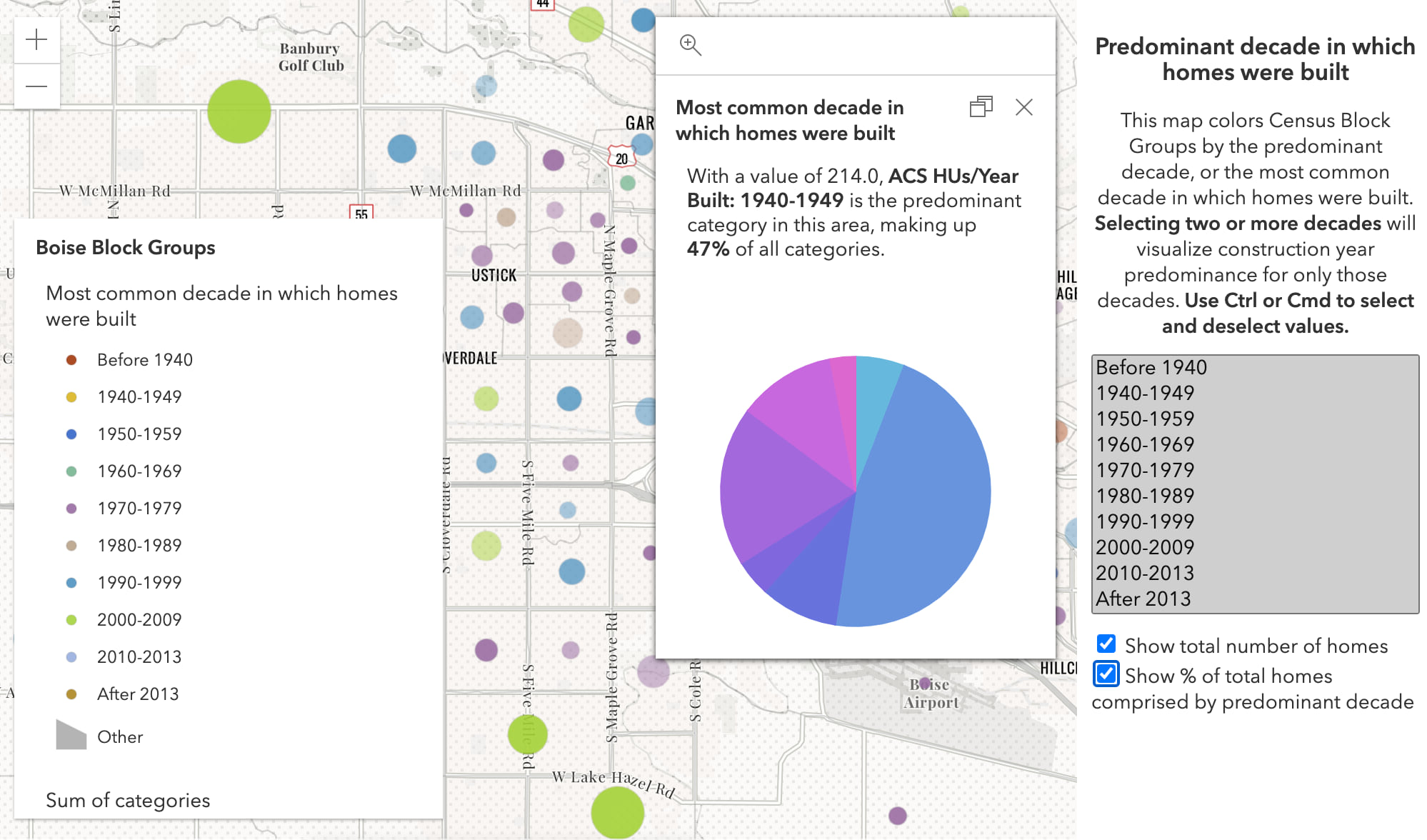Select Before 1940 in decade list

tap(1151, 367)
